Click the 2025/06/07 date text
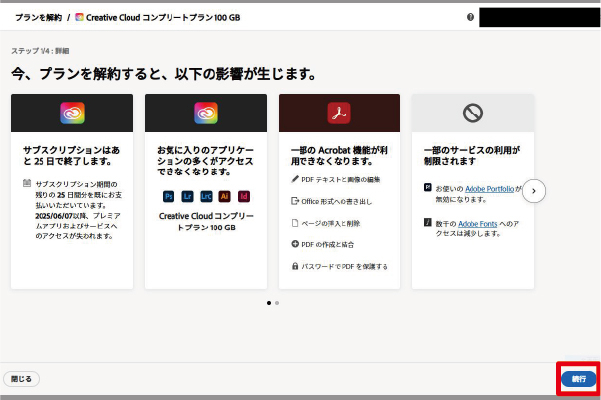Viewport: 601px width, 400px height. pos(54,216)
